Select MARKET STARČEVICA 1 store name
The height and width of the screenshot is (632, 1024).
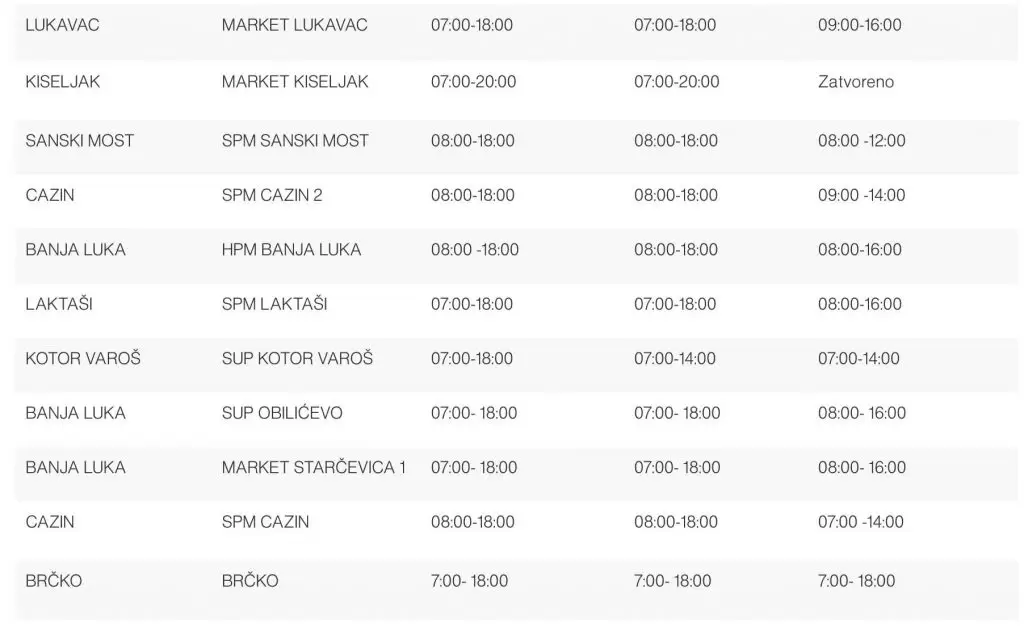[x=314, y=467]
